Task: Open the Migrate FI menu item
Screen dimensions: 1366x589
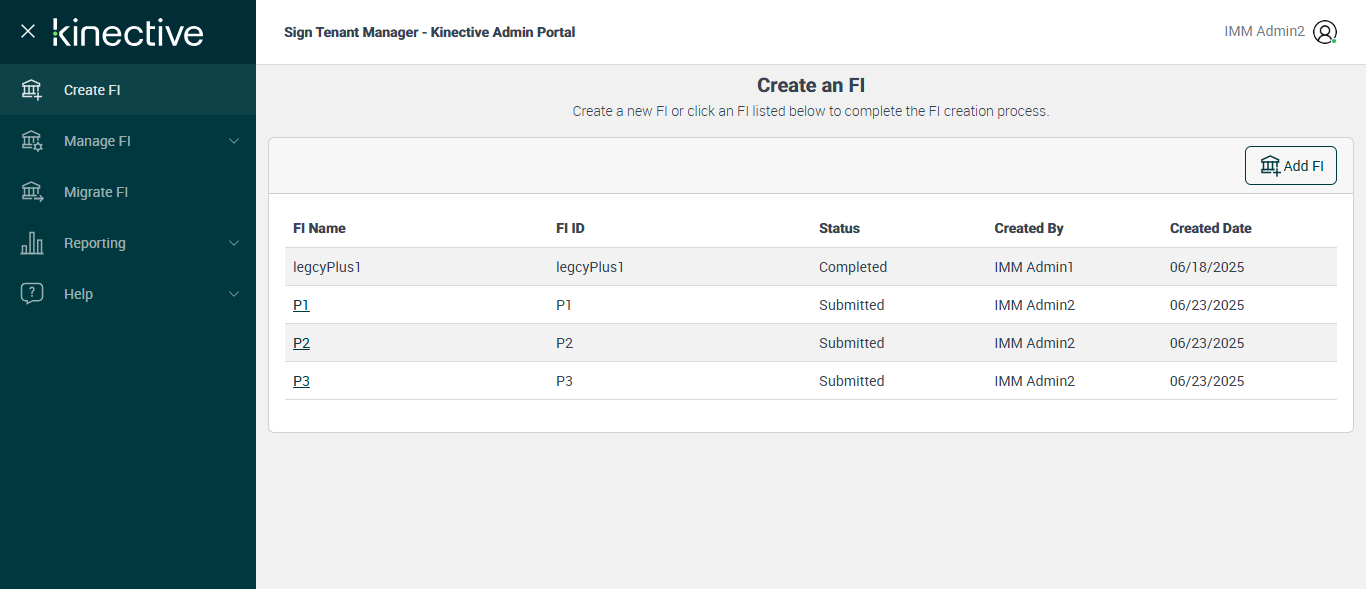Action: coord(96,192)
